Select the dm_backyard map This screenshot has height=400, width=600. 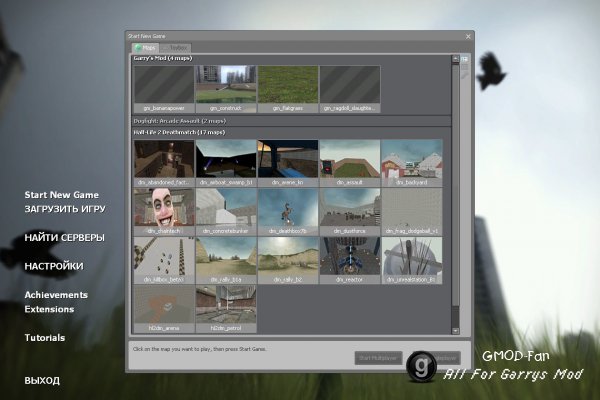412,163
